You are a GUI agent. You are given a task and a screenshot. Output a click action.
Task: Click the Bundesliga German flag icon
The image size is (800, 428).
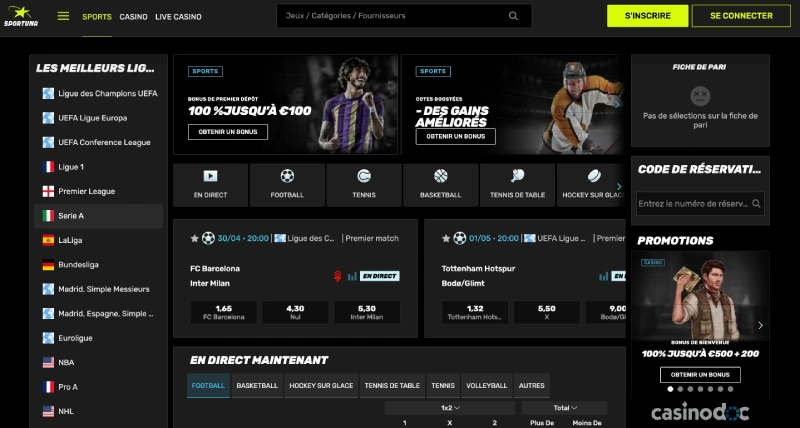48,265
